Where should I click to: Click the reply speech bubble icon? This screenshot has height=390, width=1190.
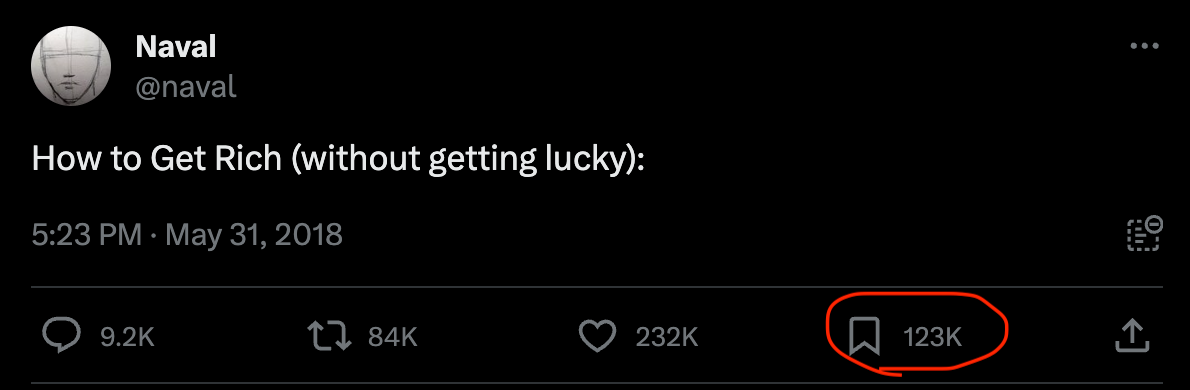60,336
